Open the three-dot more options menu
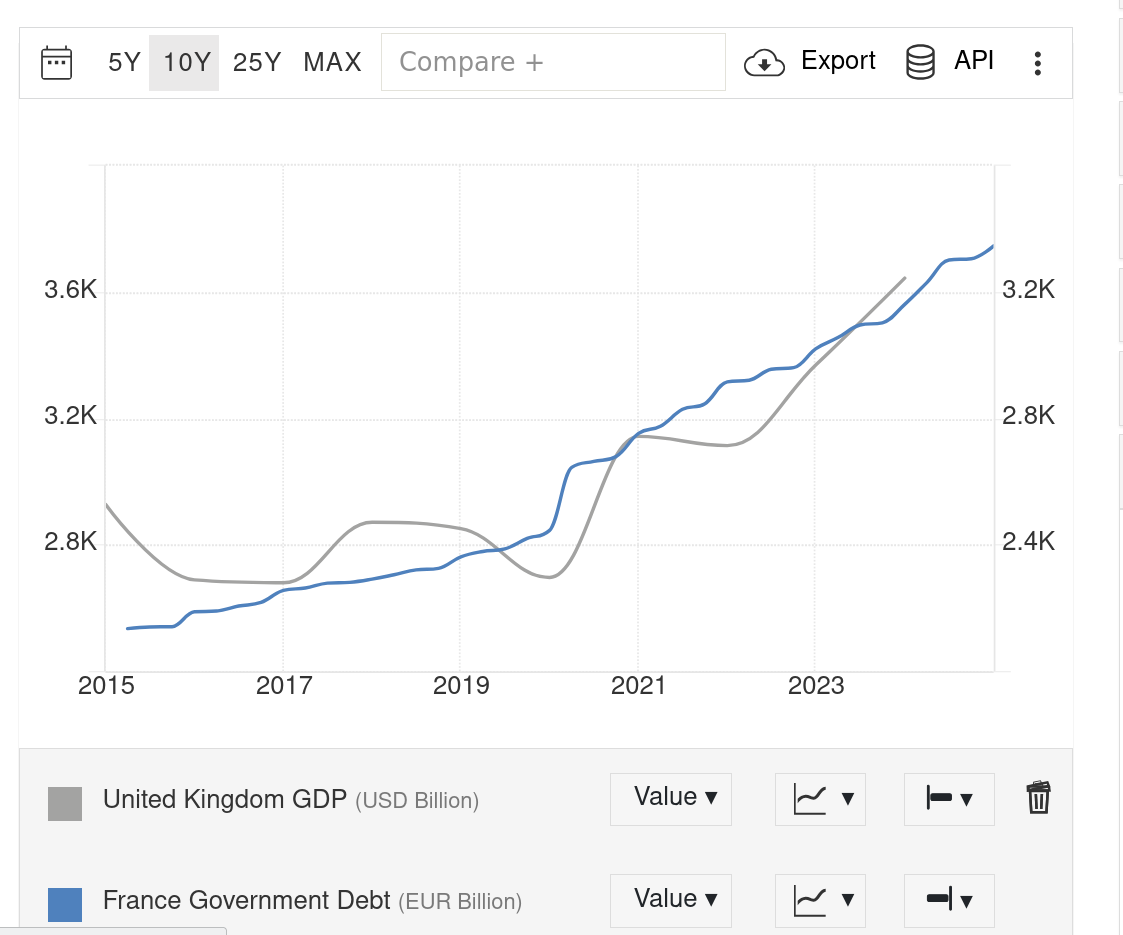The image size is (1123, 935). [1038, 64]
